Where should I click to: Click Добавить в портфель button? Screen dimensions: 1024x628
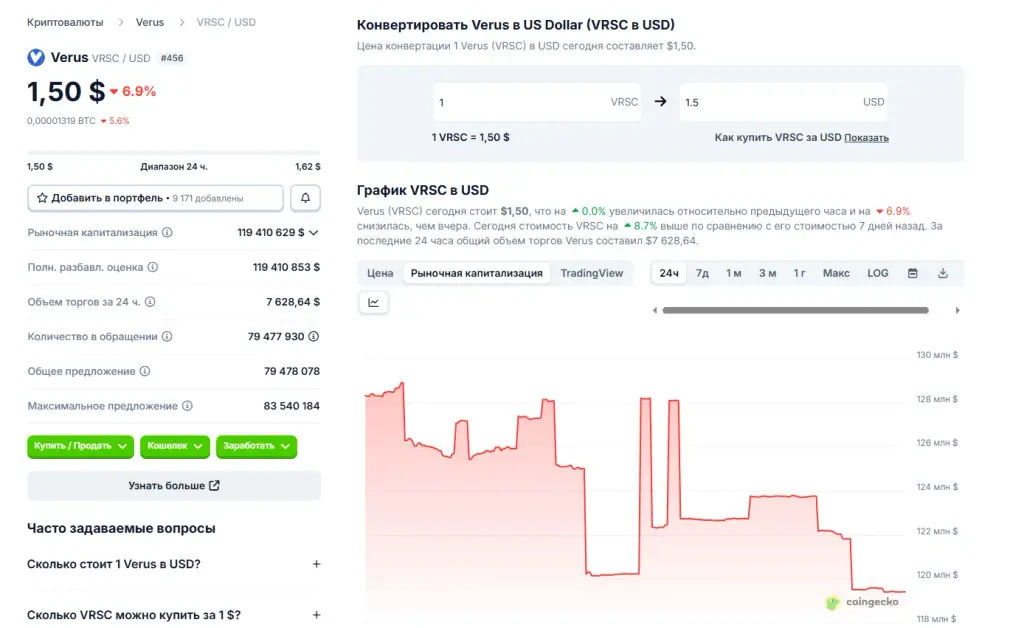tap(155, 198)
